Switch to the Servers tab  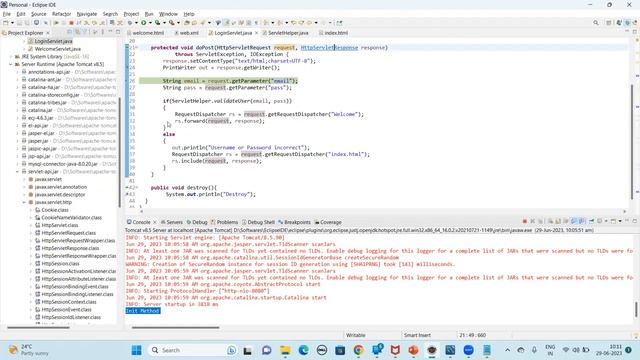[x=172, y=222]
